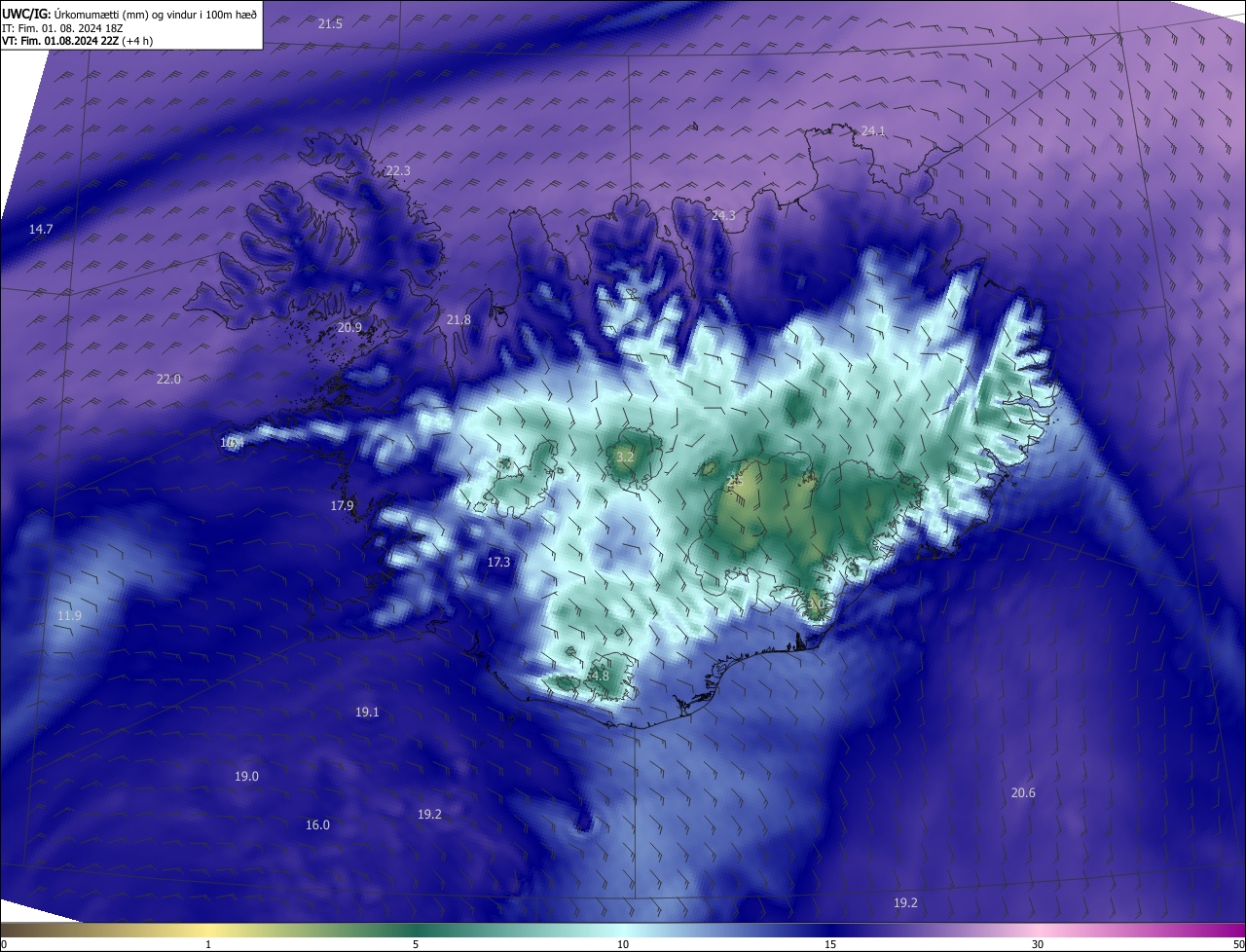Click the map title 'Úrkomumætti (mm) og vindur í 100m hæð'
Screen dimensions: 1246x952
[156, 14]
